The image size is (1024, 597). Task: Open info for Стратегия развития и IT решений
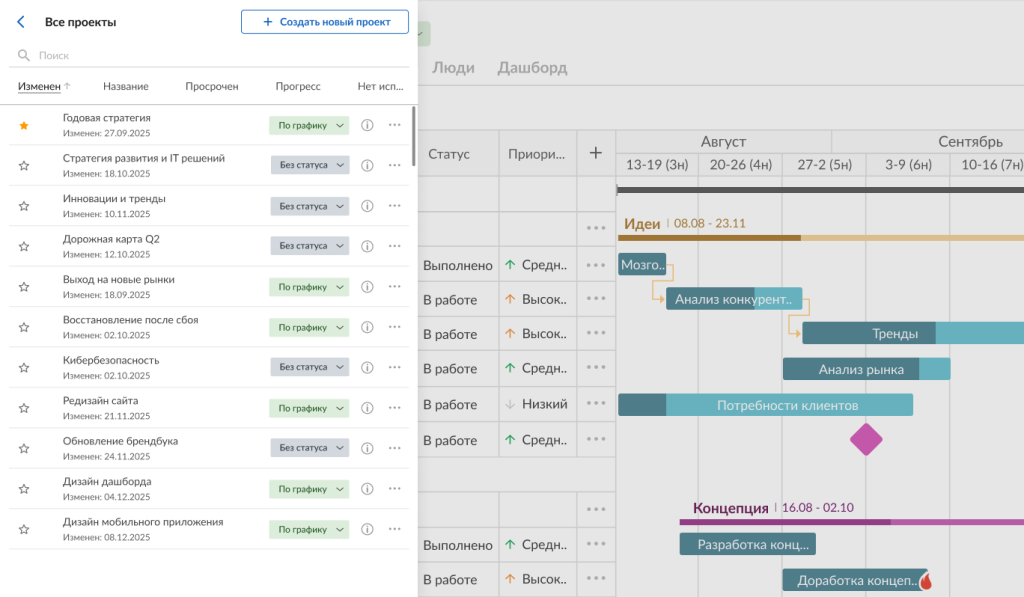(367, 165)
